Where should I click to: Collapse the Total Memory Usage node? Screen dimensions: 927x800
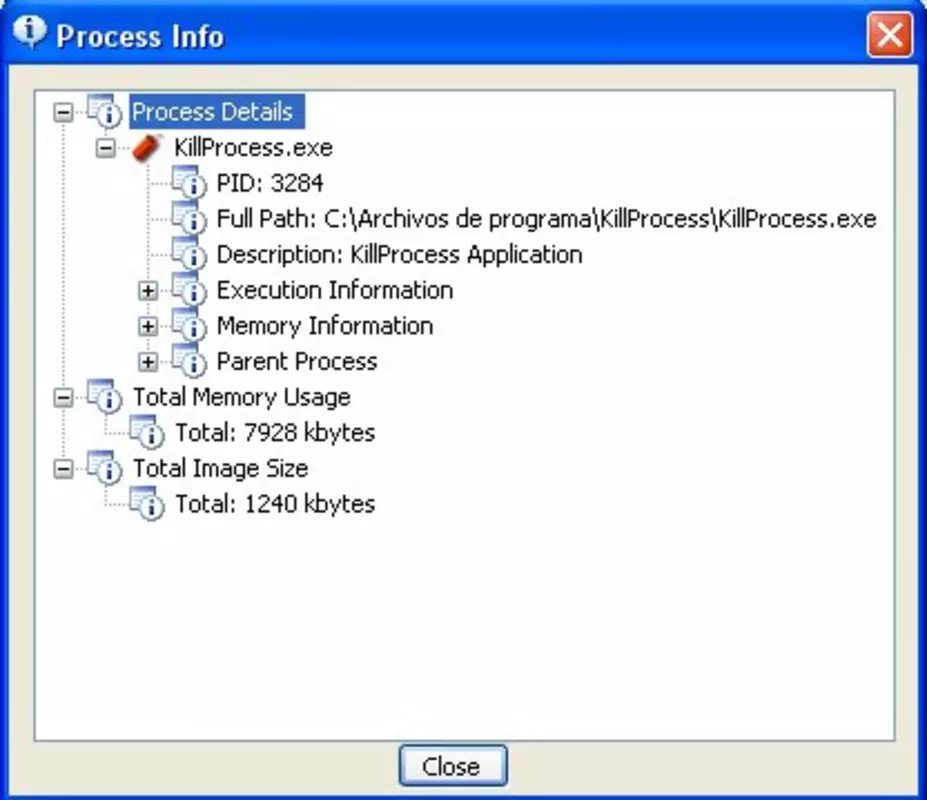point(63,397)
